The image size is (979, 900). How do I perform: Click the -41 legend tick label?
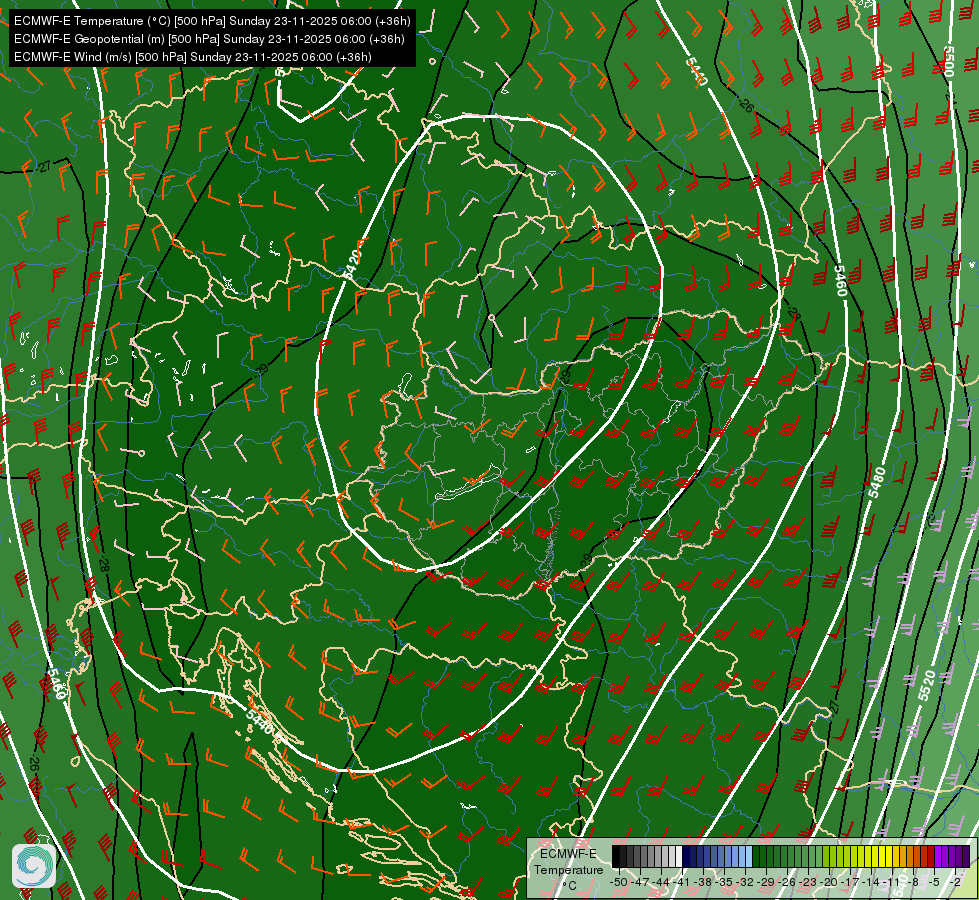click(681, 882)
